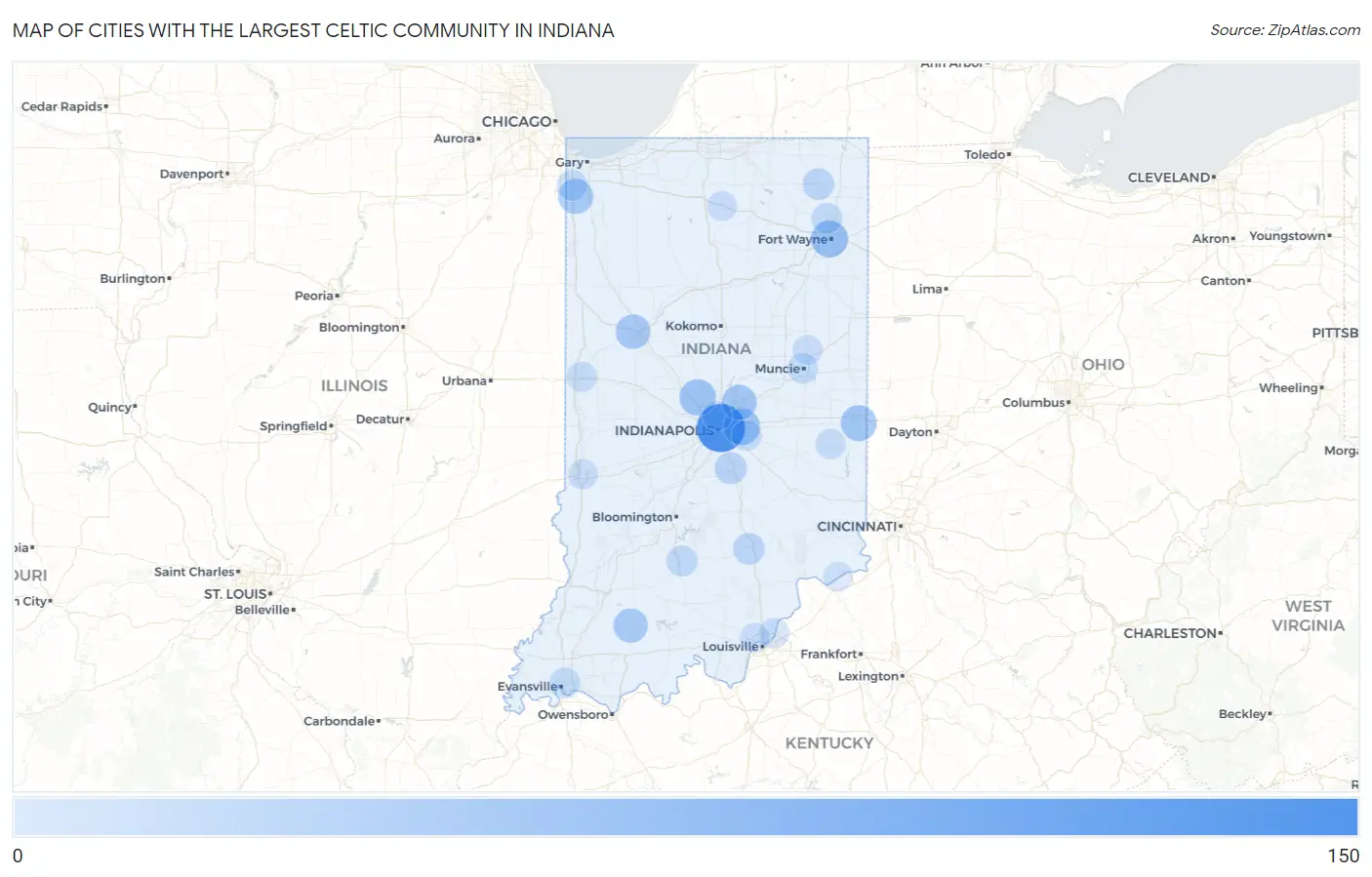Click the Lima city label
Screen dimensions: 1372x877
coord(927,289)
